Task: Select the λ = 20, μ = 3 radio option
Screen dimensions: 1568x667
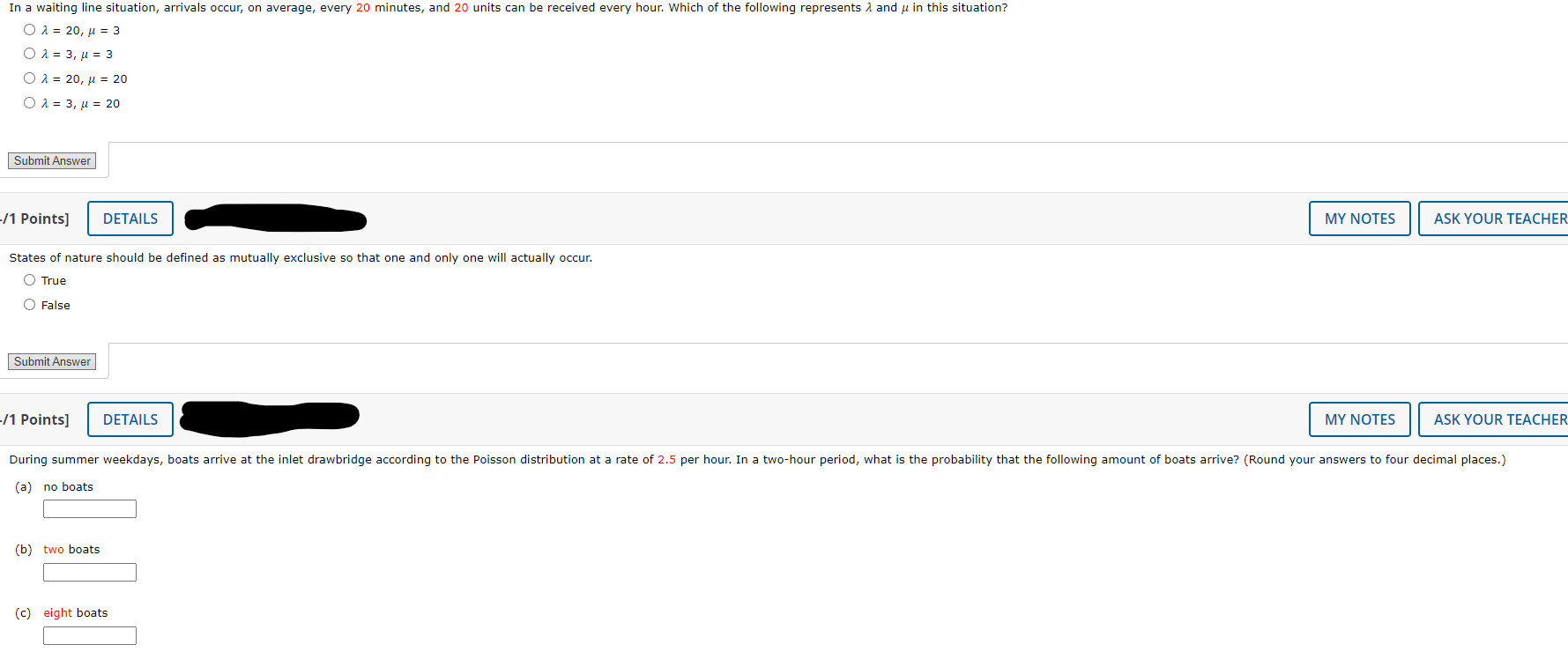Action: coord(28,29)
